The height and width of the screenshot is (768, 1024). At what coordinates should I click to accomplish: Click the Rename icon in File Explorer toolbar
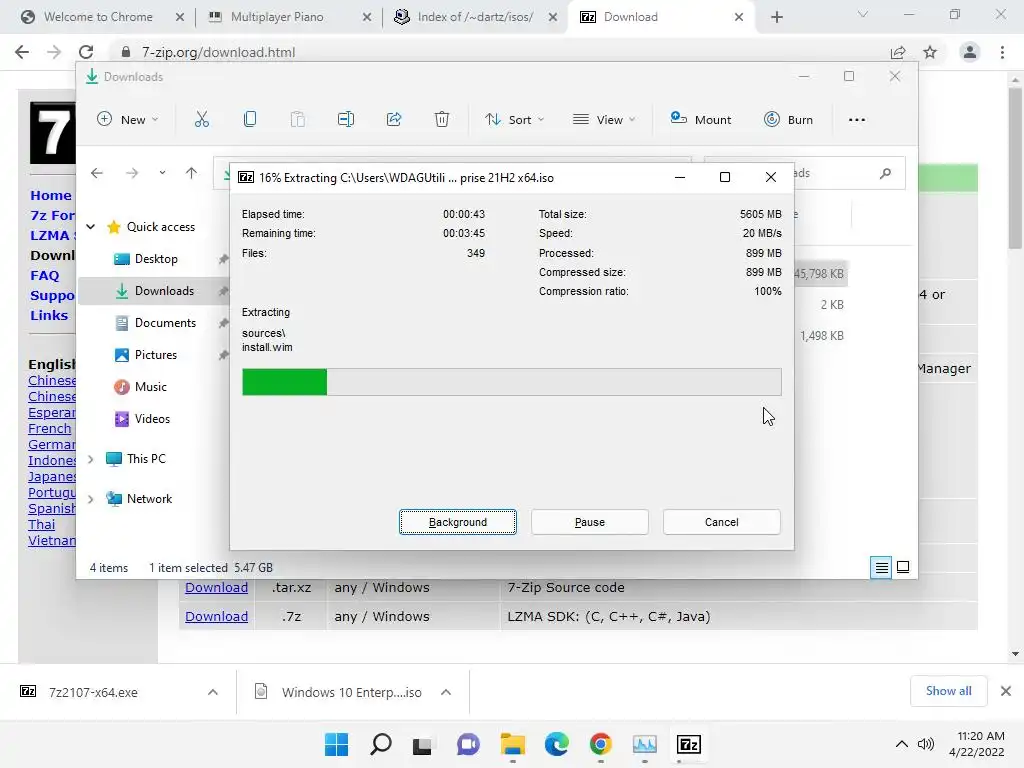pos(345,119)
